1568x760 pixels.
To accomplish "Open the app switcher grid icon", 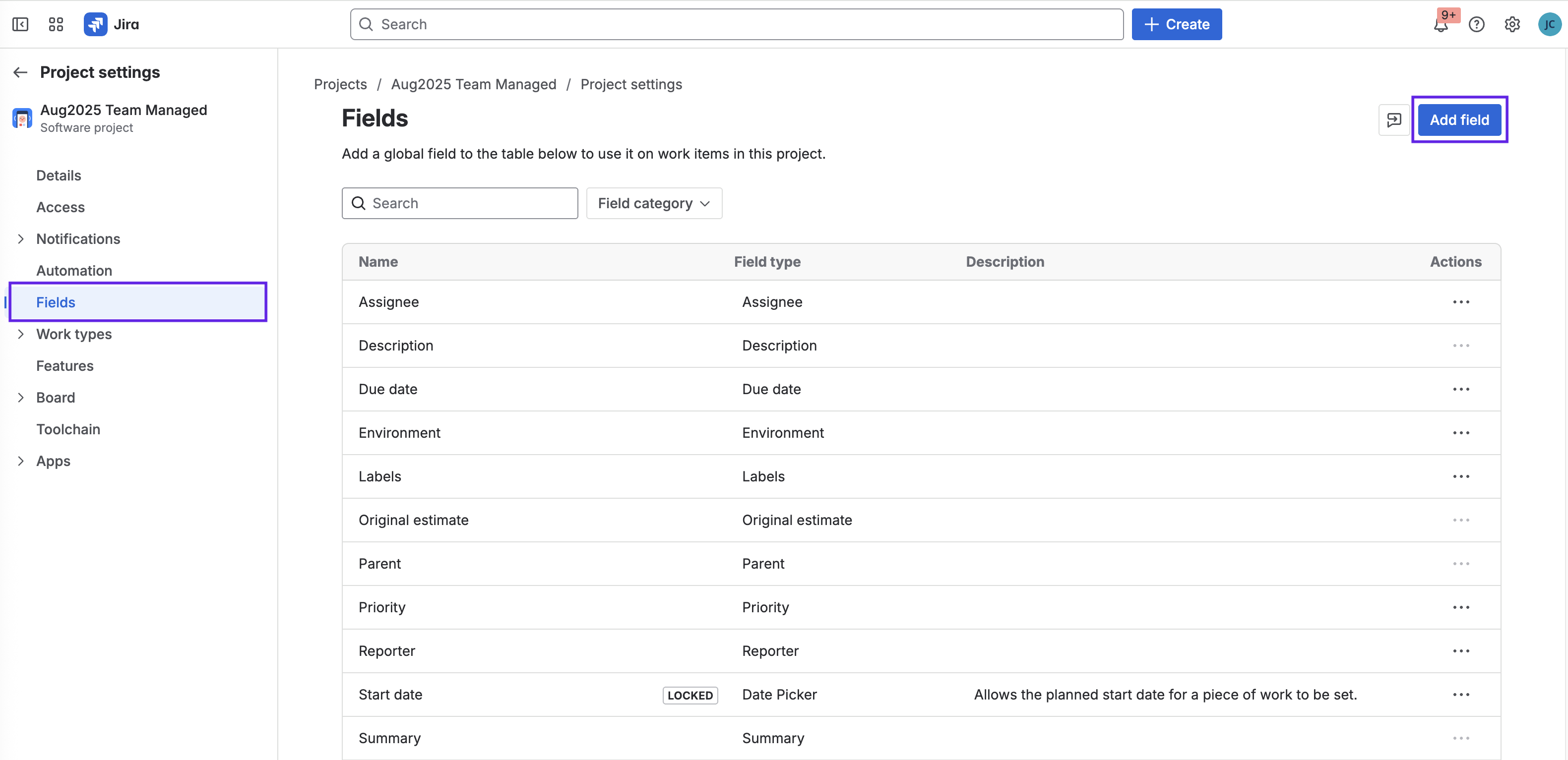I will pyautogui.click(x=56, y=24).
